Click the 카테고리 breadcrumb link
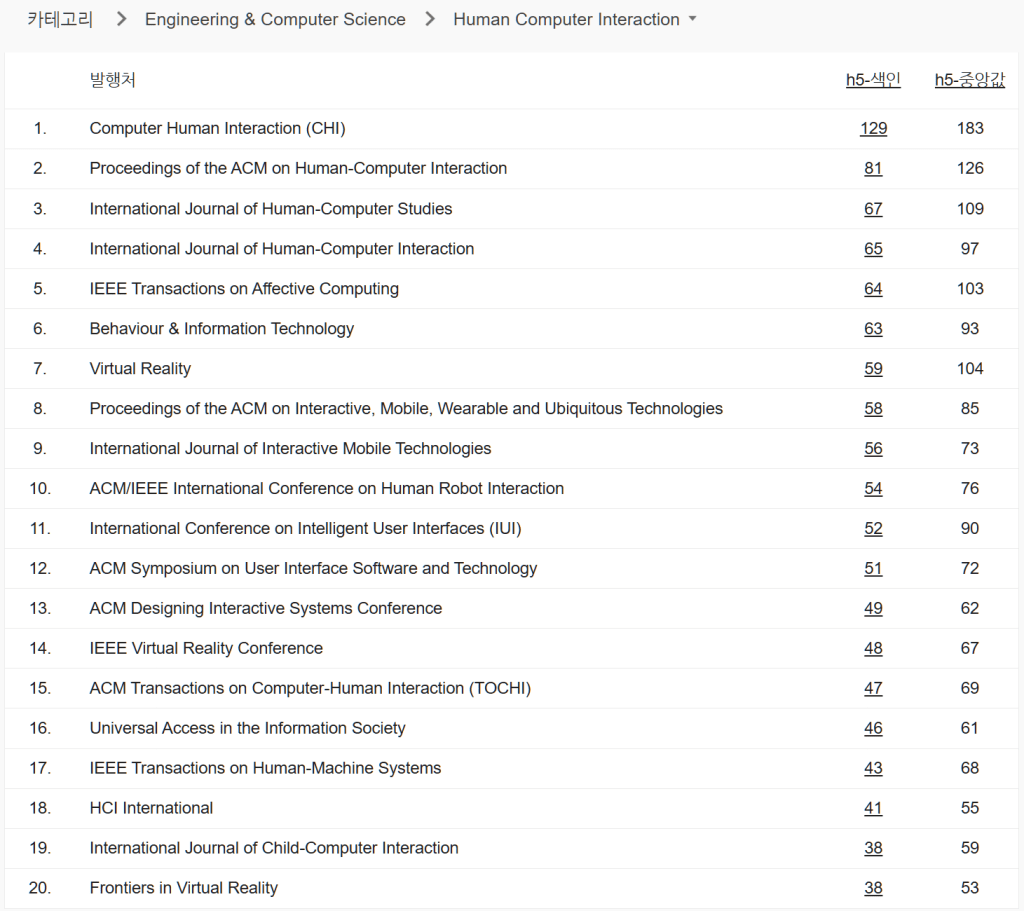Image resolution: width=1024 pixels, height=911 pixels. pyautogui.click(x=60, y=20)
